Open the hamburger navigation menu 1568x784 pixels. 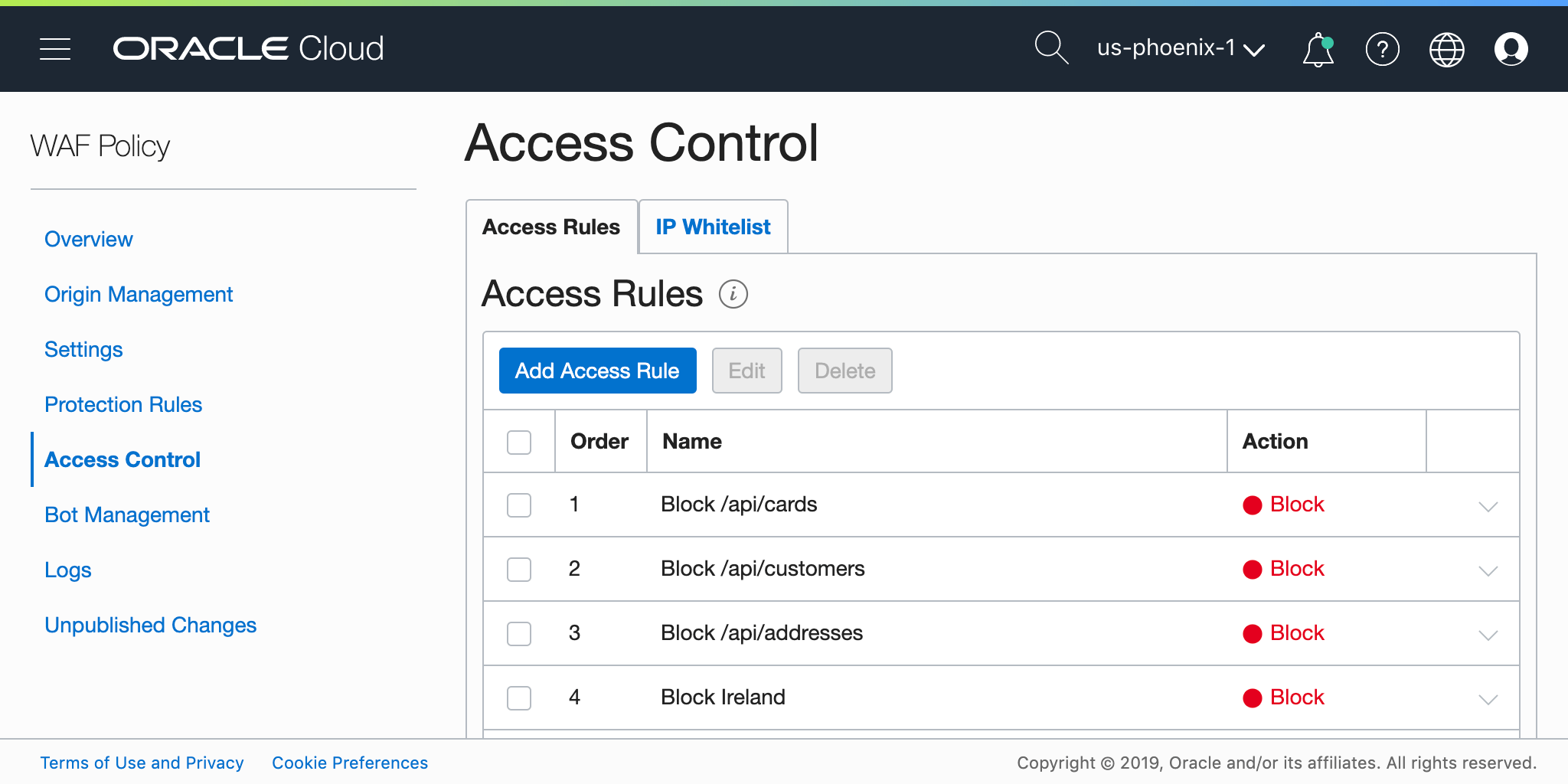(55, 49)
